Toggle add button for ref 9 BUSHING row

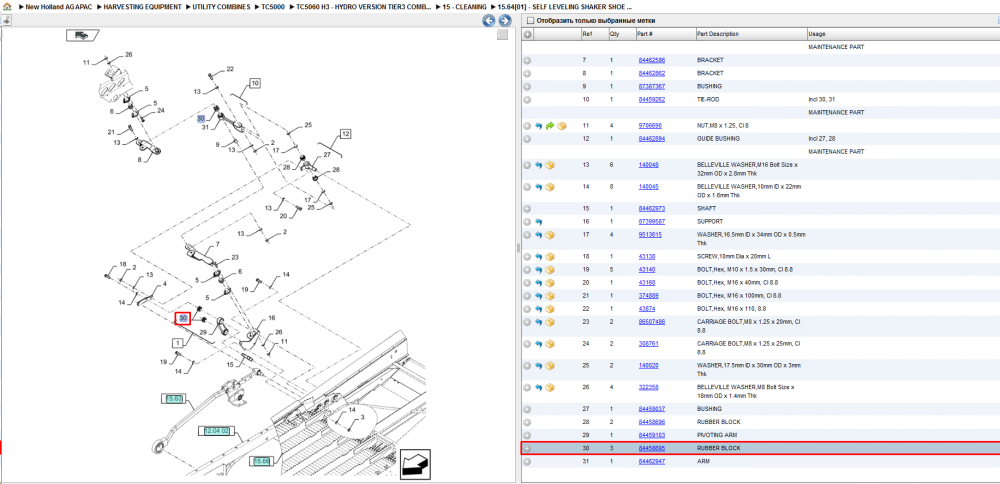[x=527, y=87]
